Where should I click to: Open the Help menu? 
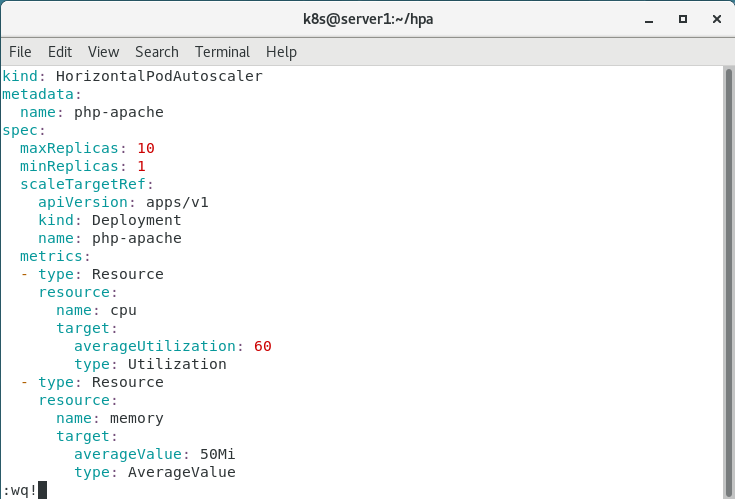pyautogui.click(x=281, y=52)
